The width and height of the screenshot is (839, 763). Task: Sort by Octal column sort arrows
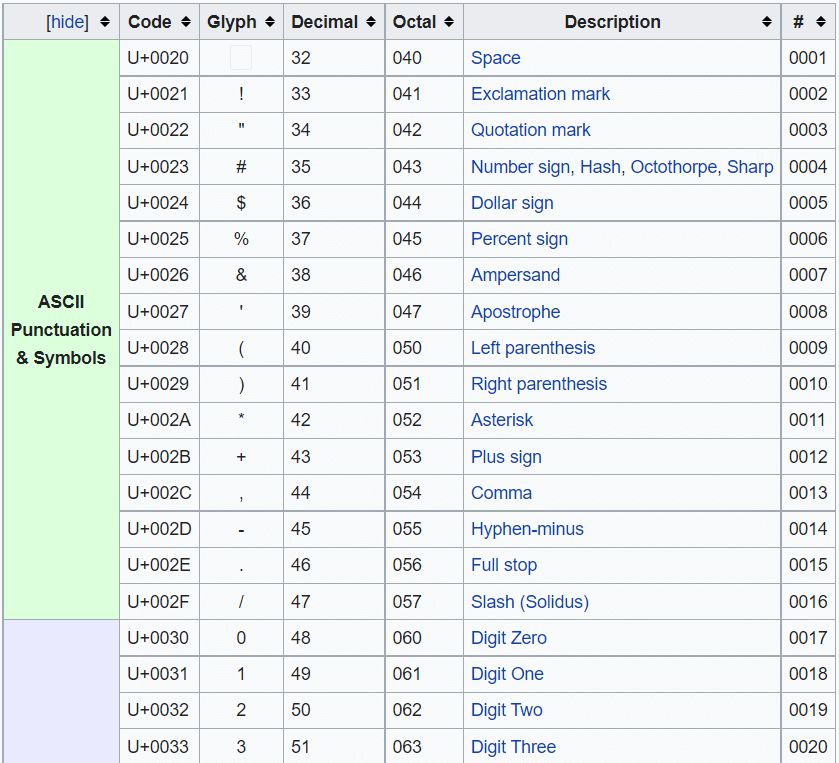449,22
